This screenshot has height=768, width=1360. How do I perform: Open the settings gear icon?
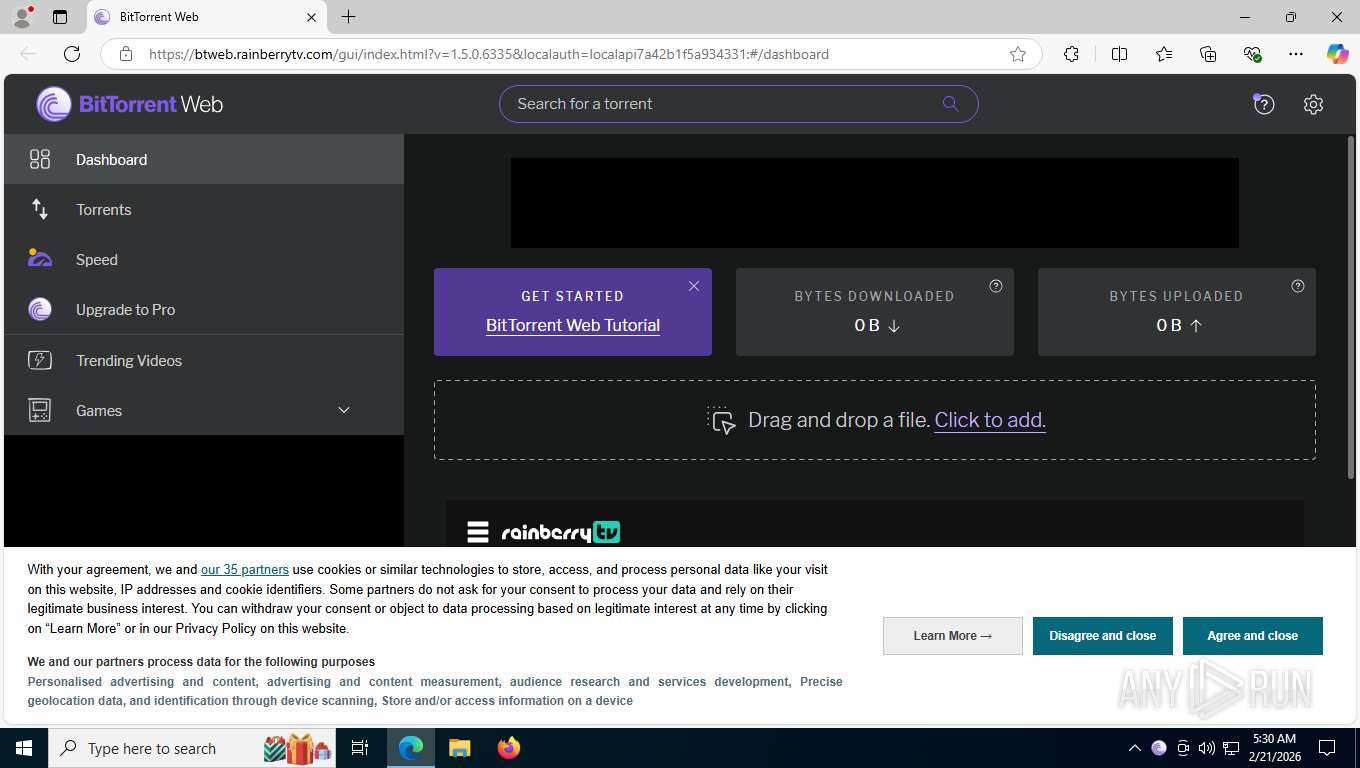point(1313,104)
